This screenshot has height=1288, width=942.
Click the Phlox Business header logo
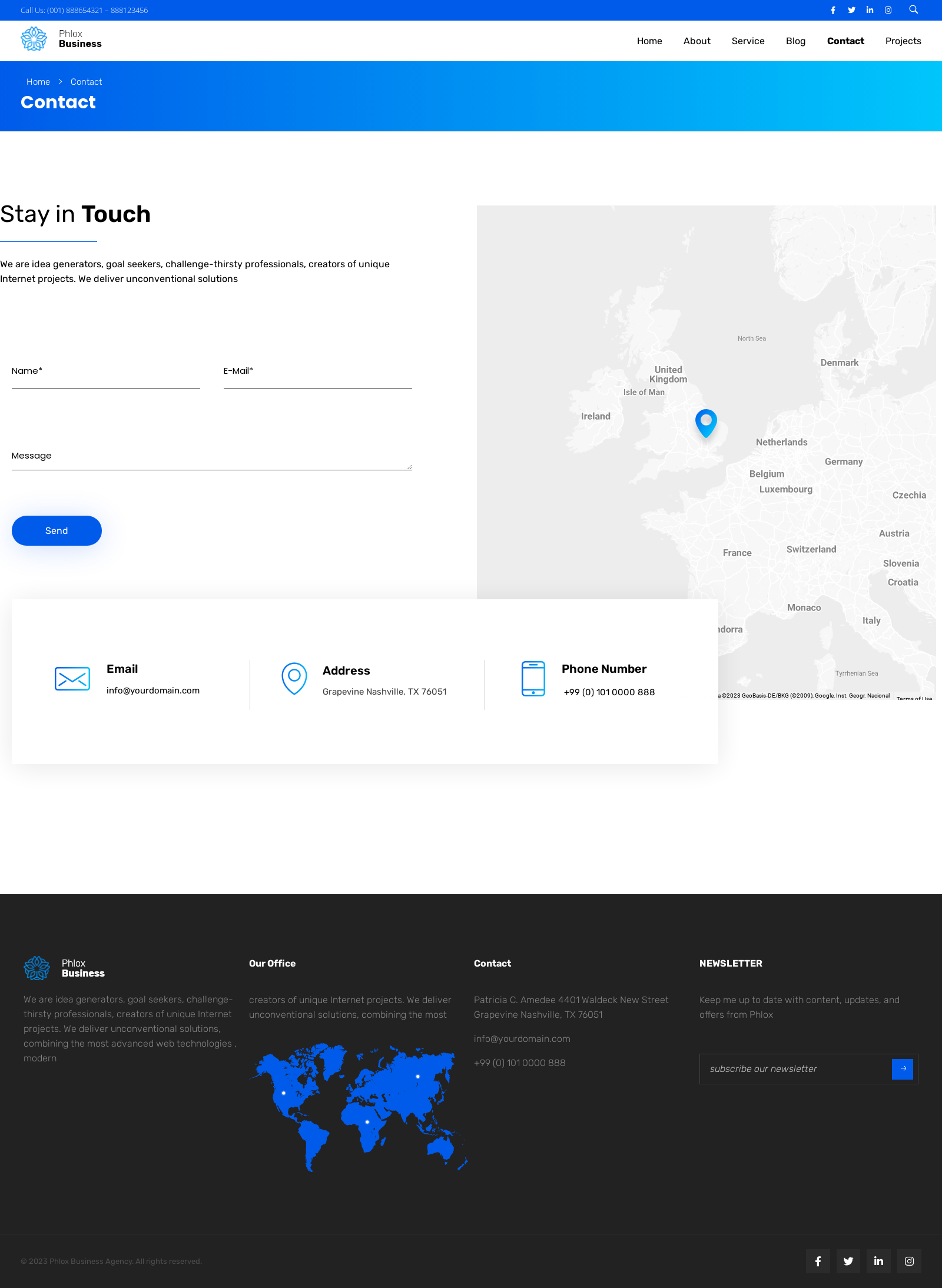click(61, 39)
